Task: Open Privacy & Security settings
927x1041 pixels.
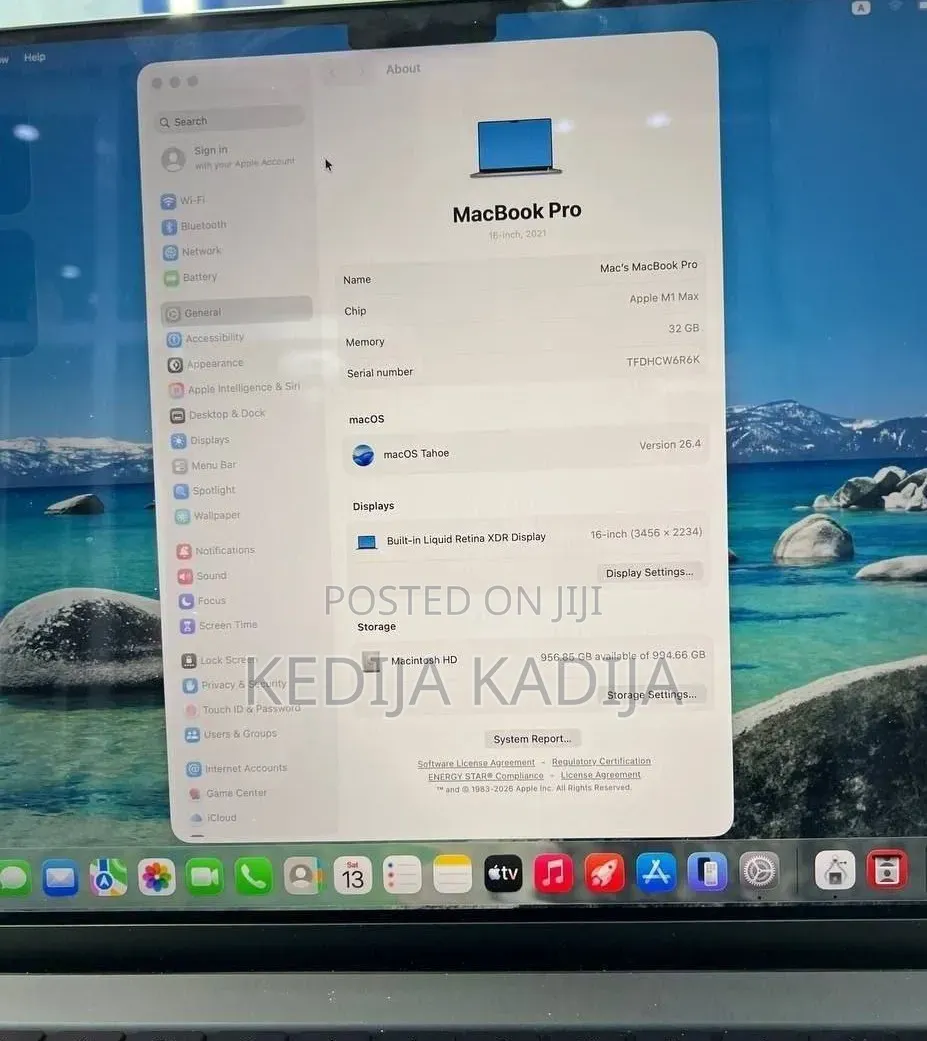Action: (235, 684)
